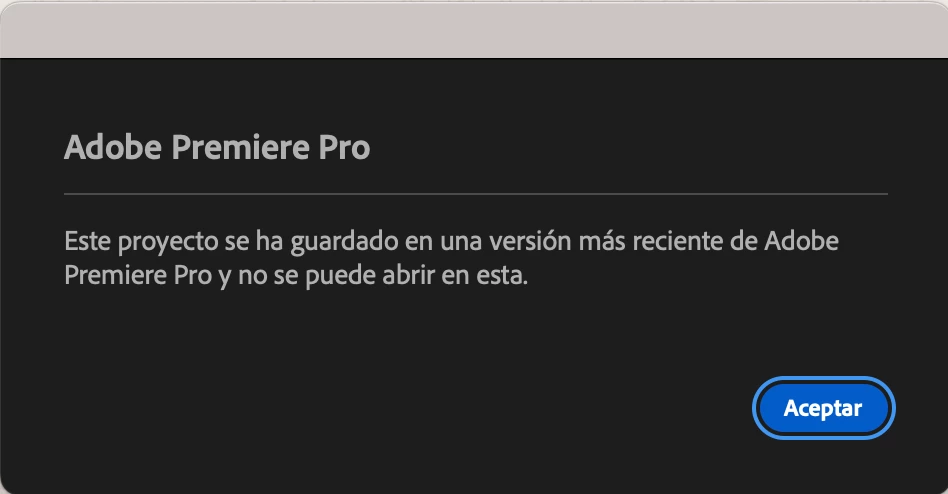
Task: Click the word "proyecto" in the message
Action: coord(167,242)
